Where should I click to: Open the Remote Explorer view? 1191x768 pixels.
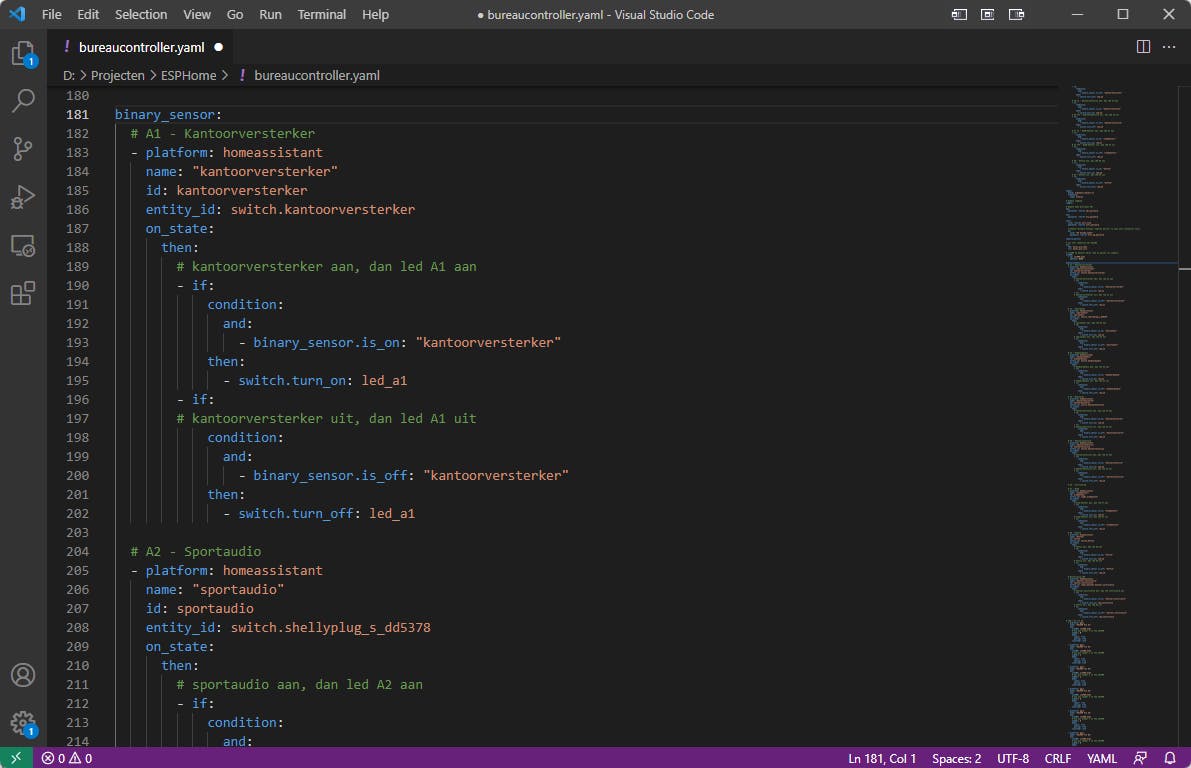point(23,245)
